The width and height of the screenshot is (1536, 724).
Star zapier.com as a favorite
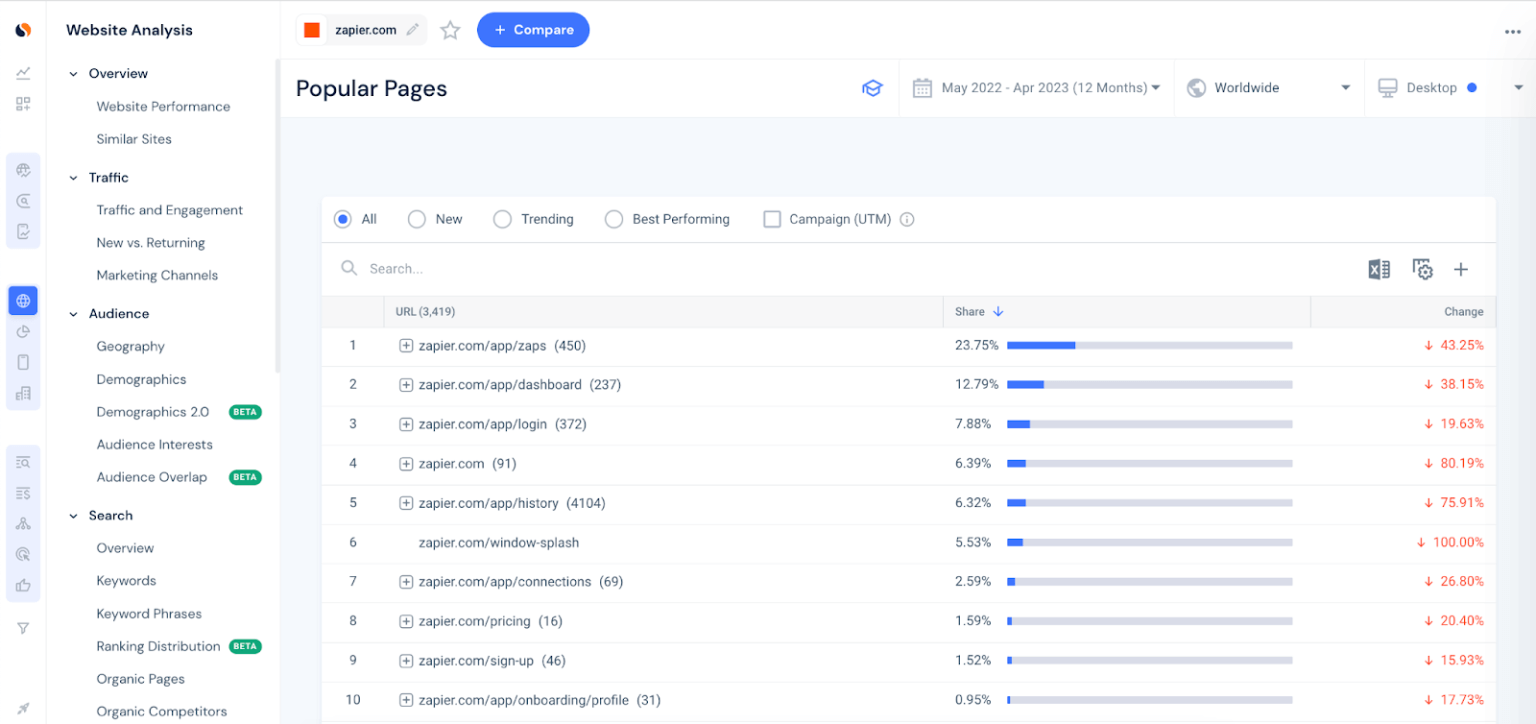pyautogui.click(x=449, y=30)
